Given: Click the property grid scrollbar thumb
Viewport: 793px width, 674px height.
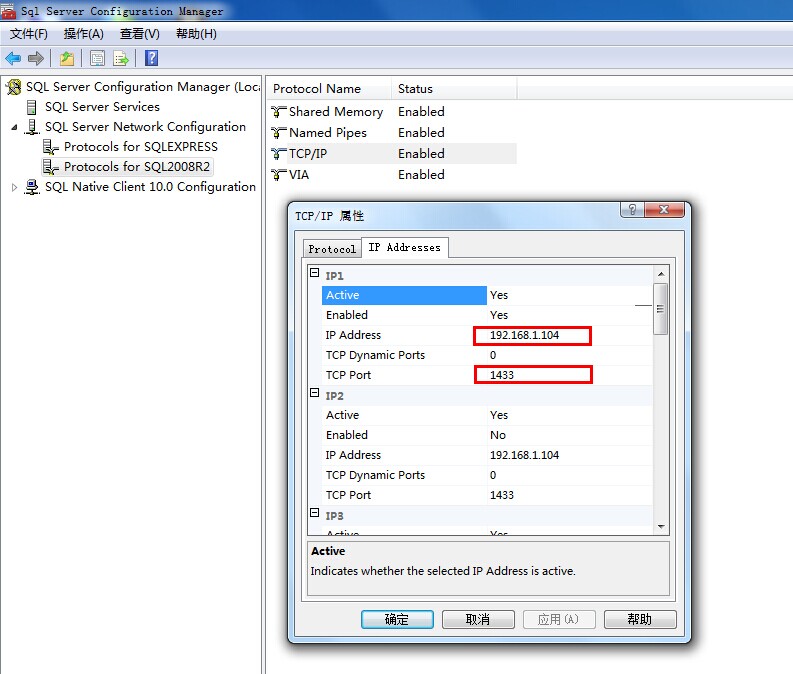Looking at the screenshot, I should [660, 309].
